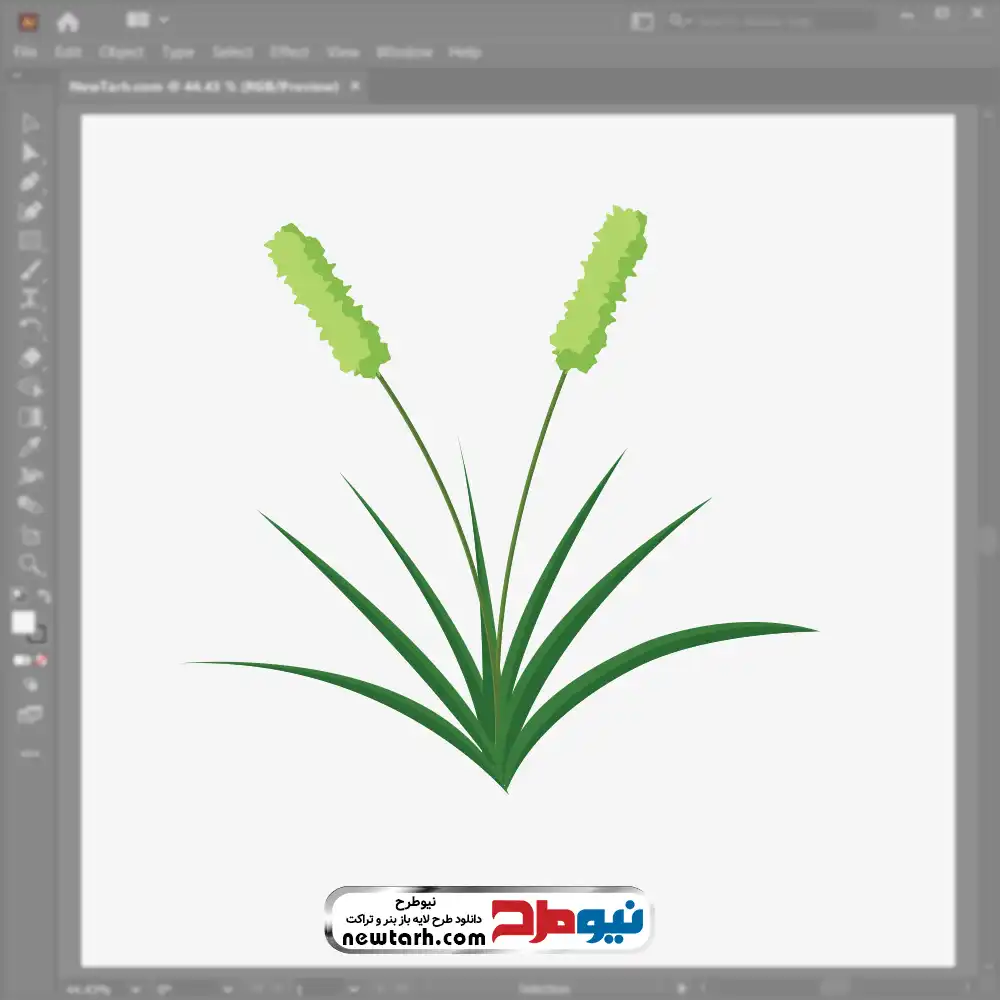1000x1000 pixels.
Task: Click the Default Fill and Stroke icon
Action: (x=18, y=595)
